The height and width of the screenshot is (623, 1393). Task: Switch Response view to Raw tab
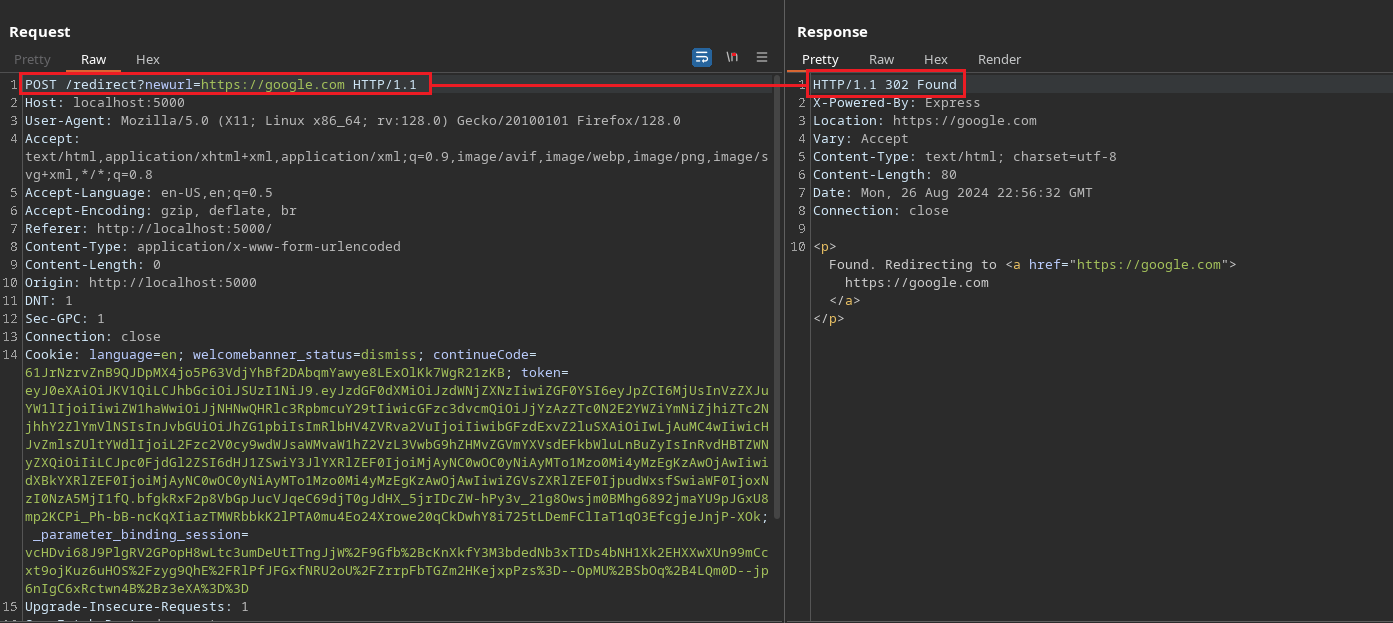click(x=881, y=60)
